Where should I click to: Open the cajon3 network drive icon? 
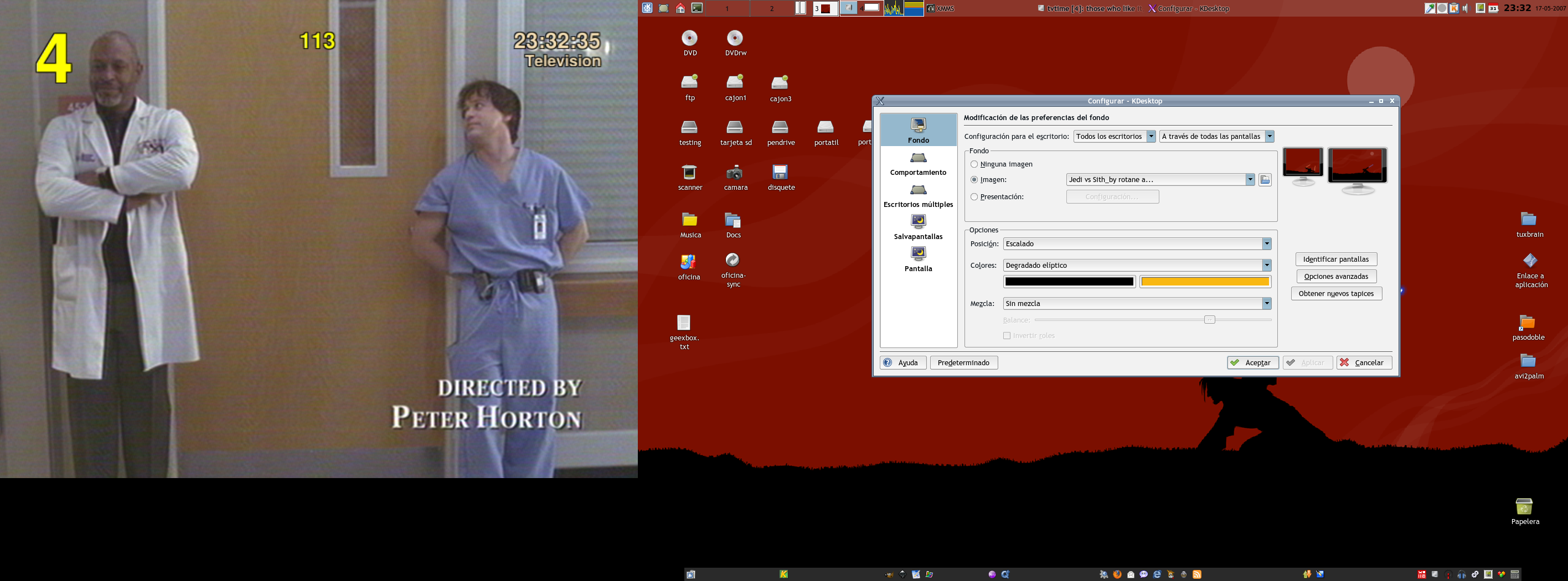point(780,88)
